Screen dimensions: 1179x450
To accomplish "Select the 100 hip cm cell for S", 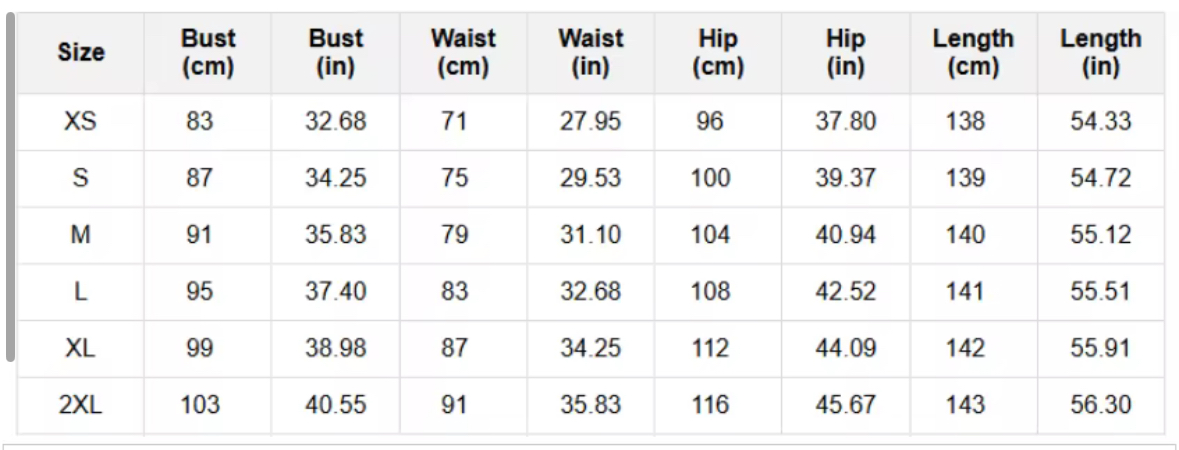I will coord(710,179).
